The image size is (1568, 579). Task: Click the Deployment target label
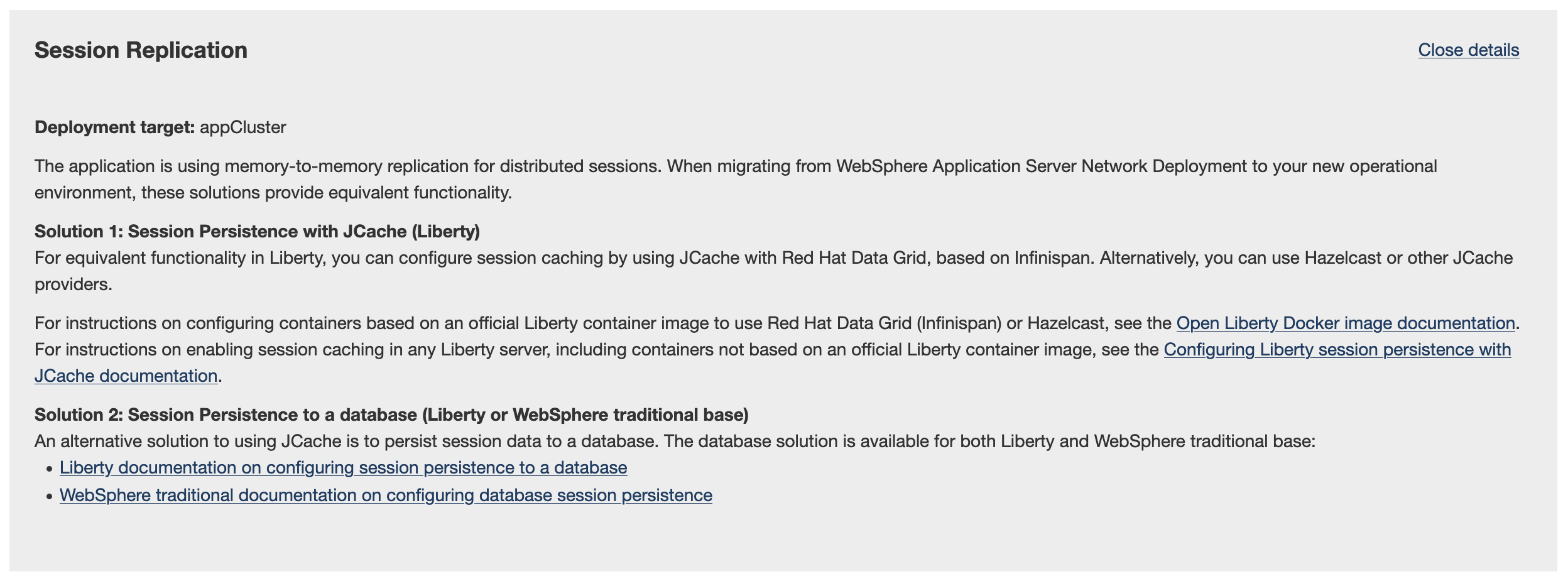[x=115, y=127]
